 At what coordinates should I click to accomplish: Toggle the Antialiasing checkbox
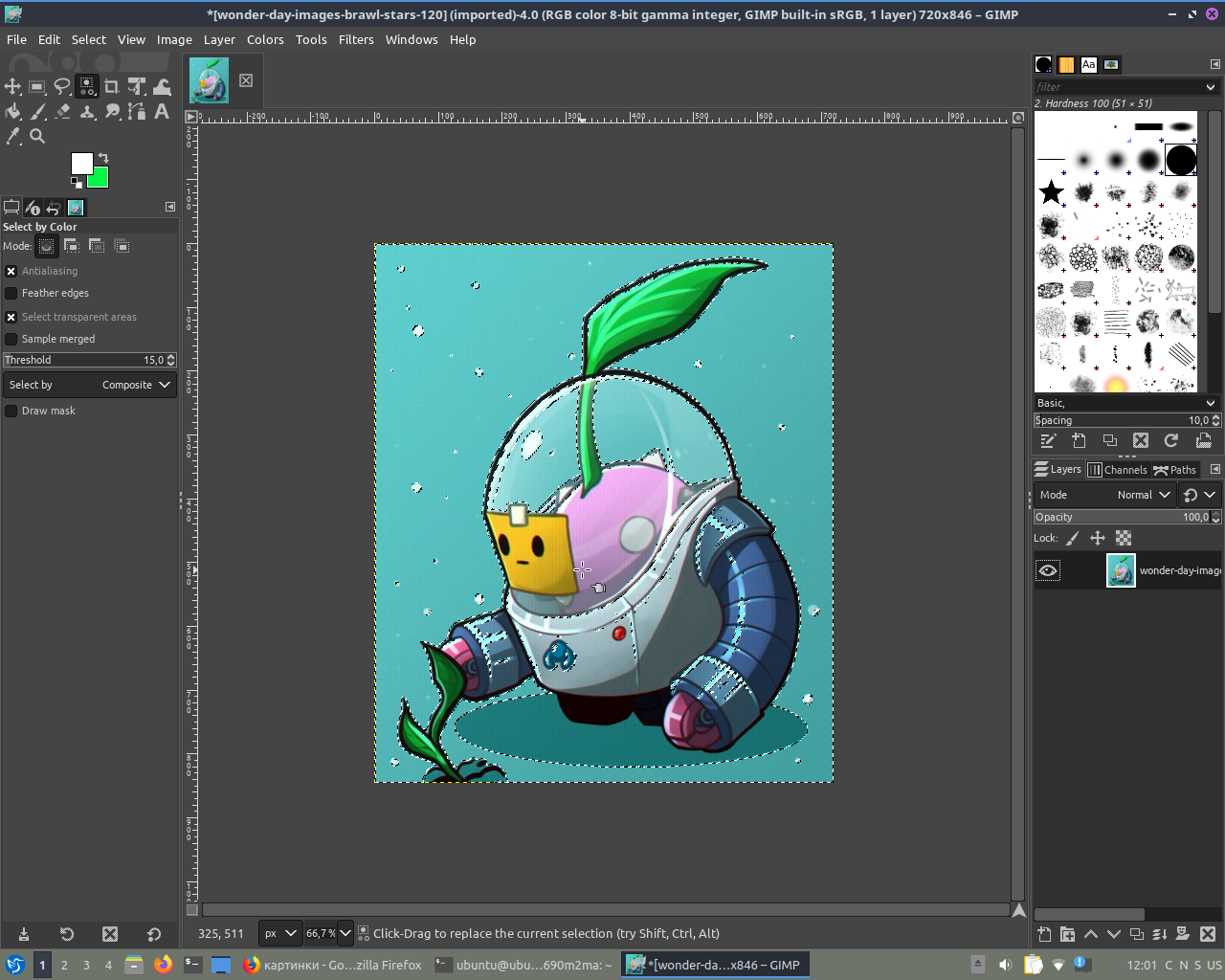click(x=11, y=271)
